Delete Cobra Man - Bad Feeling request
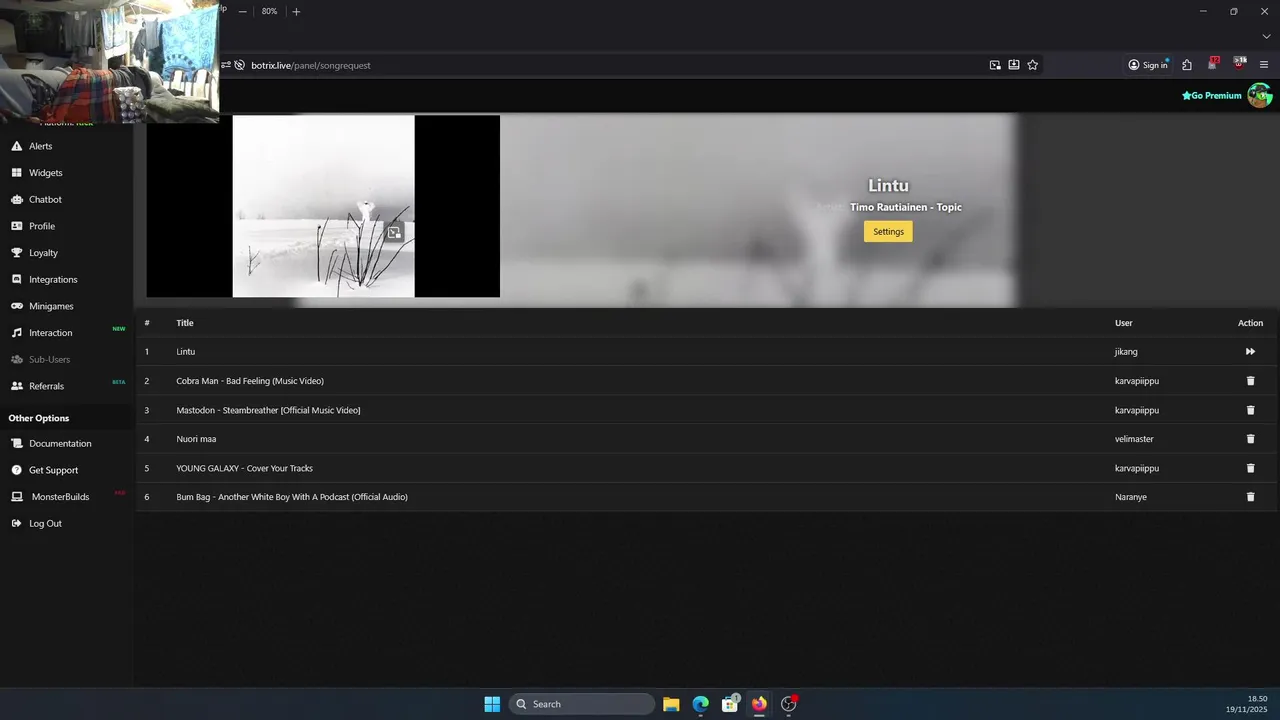Screen dimensions: 1280x720 tap(1250, 381)
